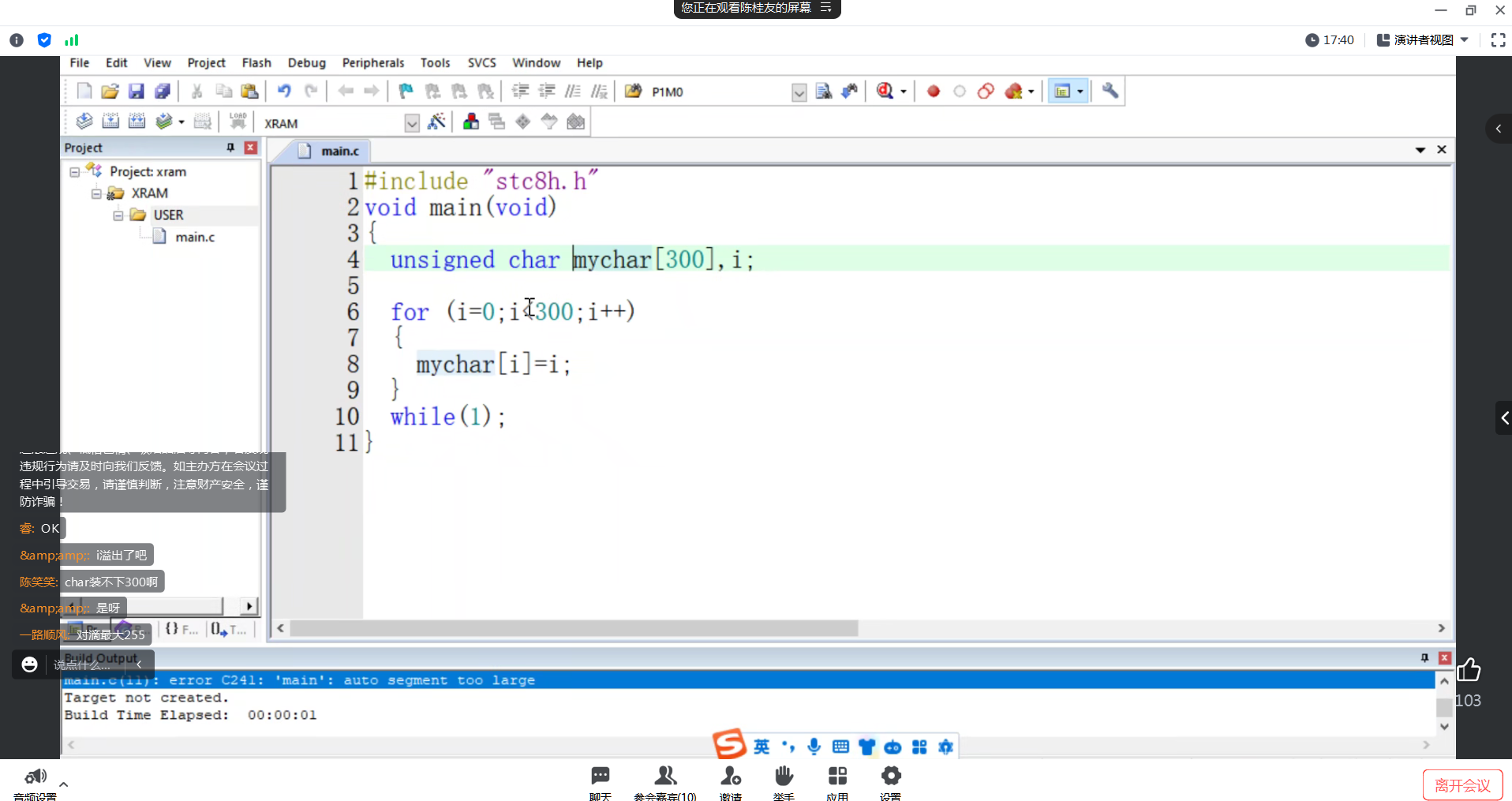The image size is (1512, 801).
Task: Raise hand in the meeting
Action: [x=784, y=782]
